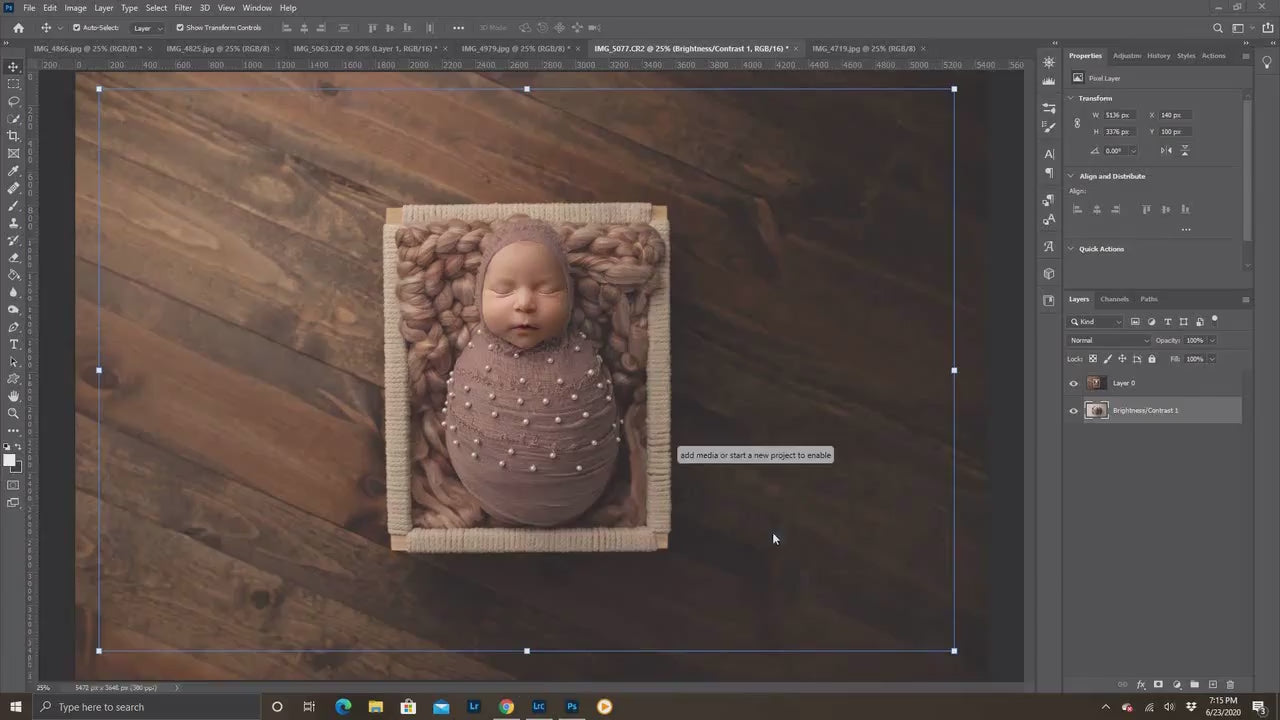Uncheck Show Transform Controls

click(180, 28)
